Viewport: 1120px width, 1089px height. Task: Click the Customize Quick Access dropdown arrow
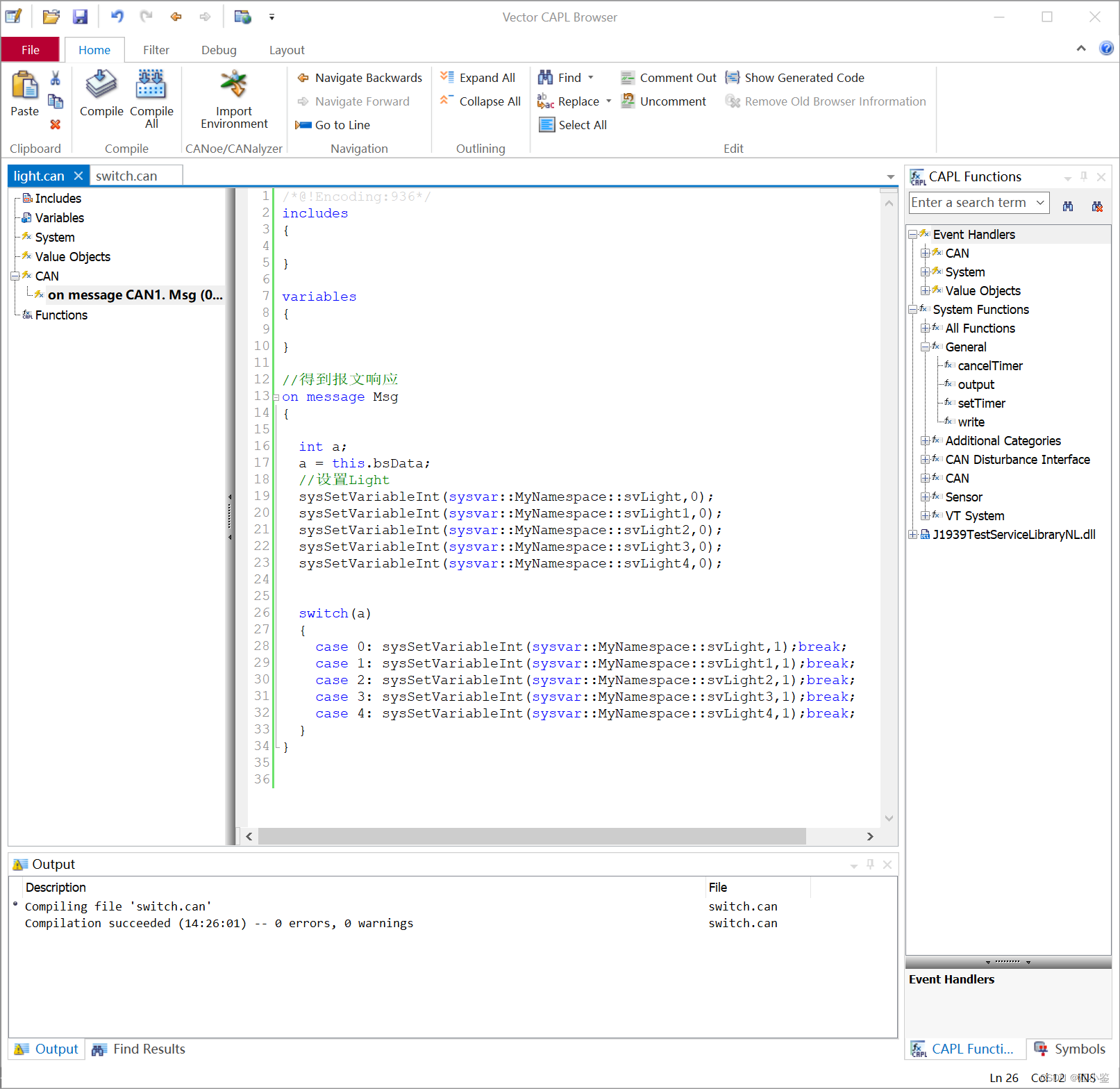[271, 17]
